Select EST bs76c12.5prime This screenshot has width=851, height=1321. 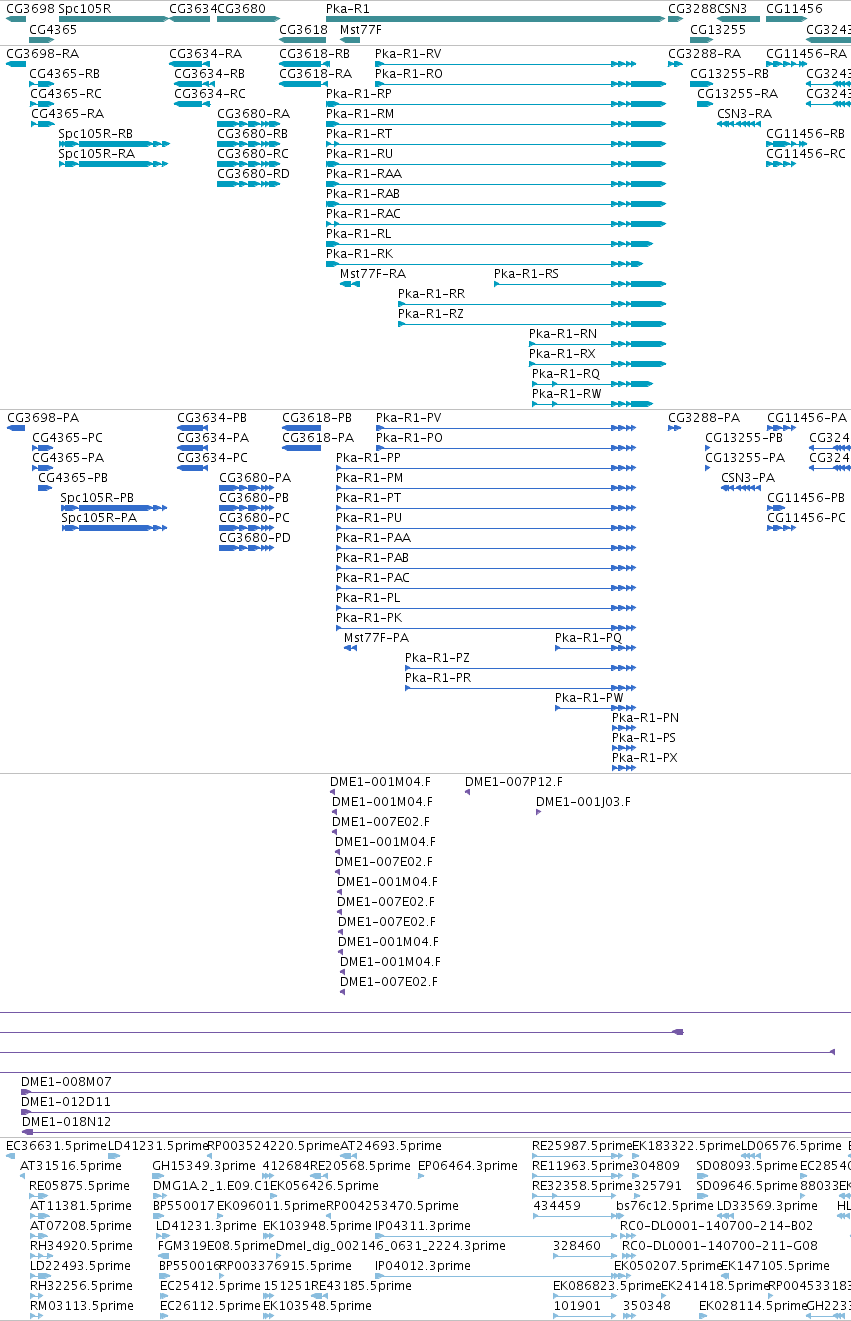665,1205
